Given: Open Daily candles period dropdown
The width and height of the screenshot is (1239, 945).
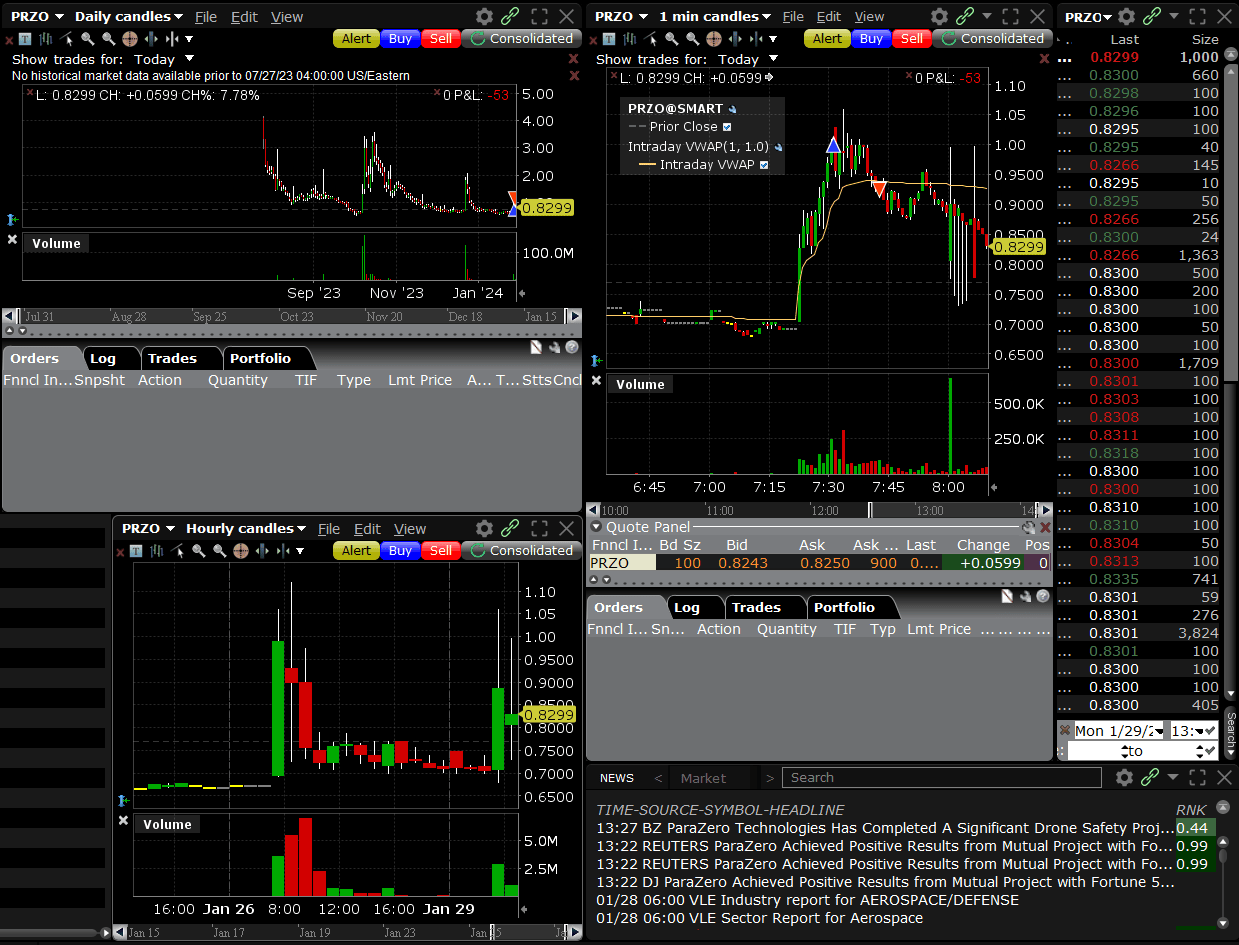Looking at the screenshot, I should click(178, 17).
